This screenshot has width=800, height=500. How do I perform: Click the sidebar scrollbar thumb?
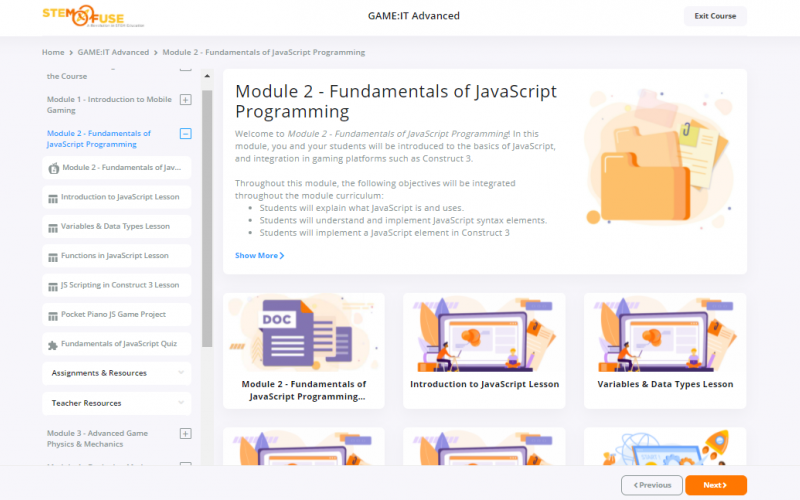[x=207, y=218]
